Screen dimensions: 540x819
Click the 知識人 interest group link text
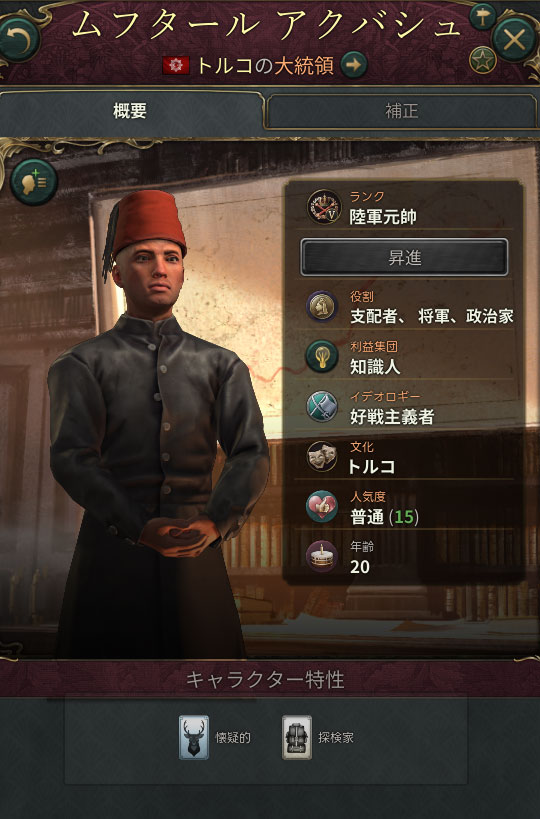pos(375,367)
